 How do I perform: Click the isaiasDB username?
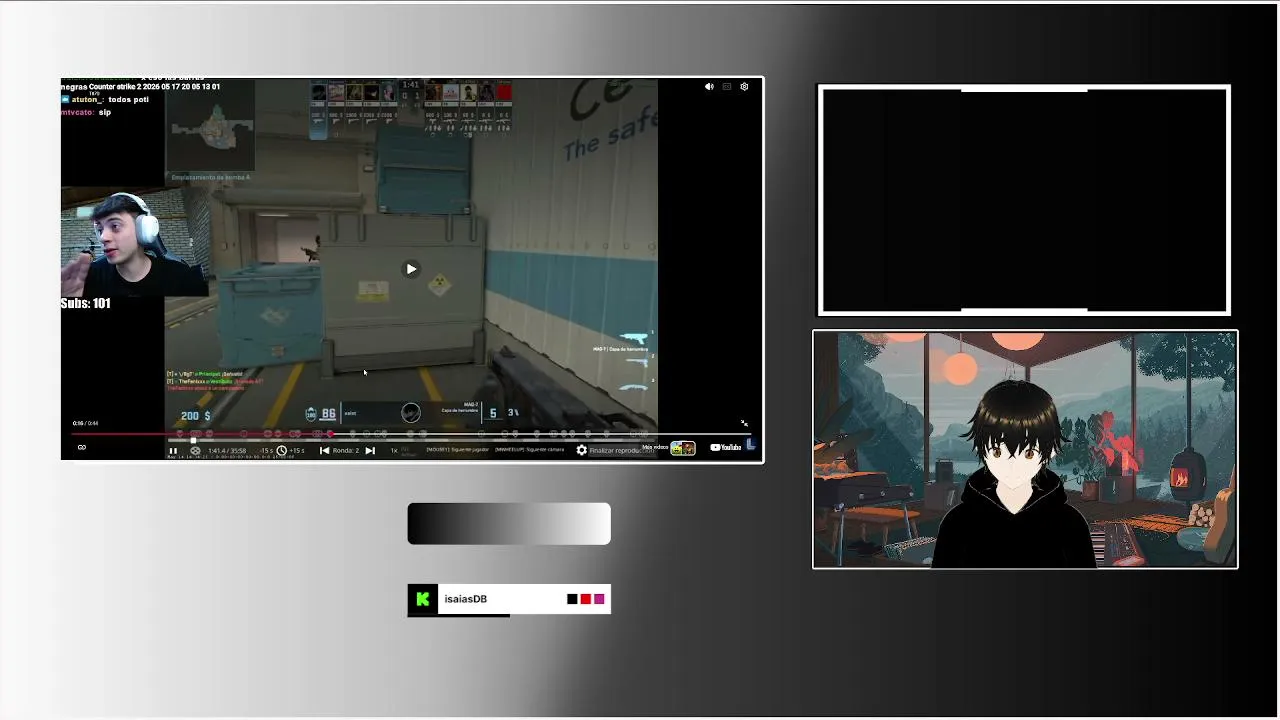(x=466, y=599)
